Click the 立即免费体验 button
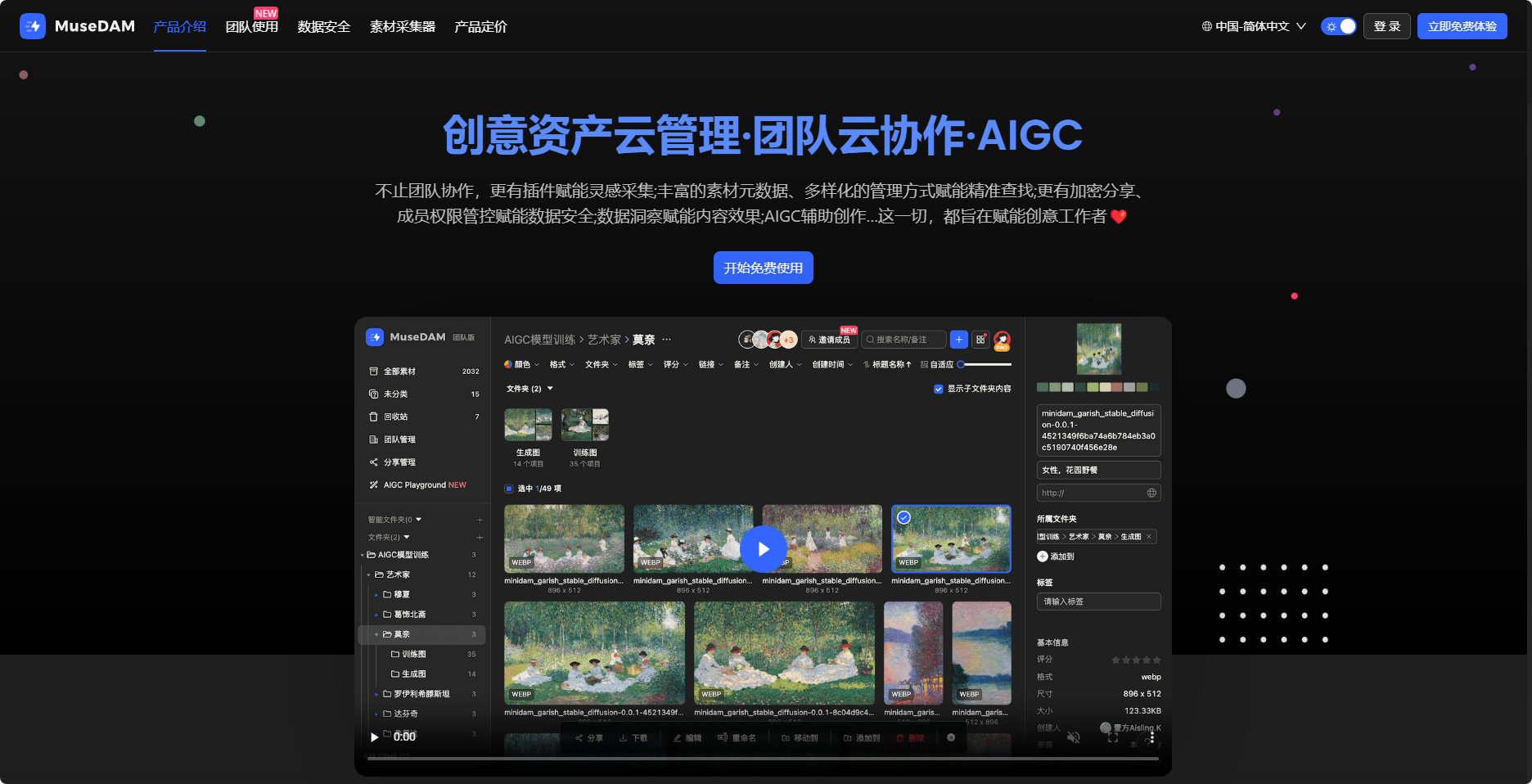1532x784 pixels. coord(1462,26)
